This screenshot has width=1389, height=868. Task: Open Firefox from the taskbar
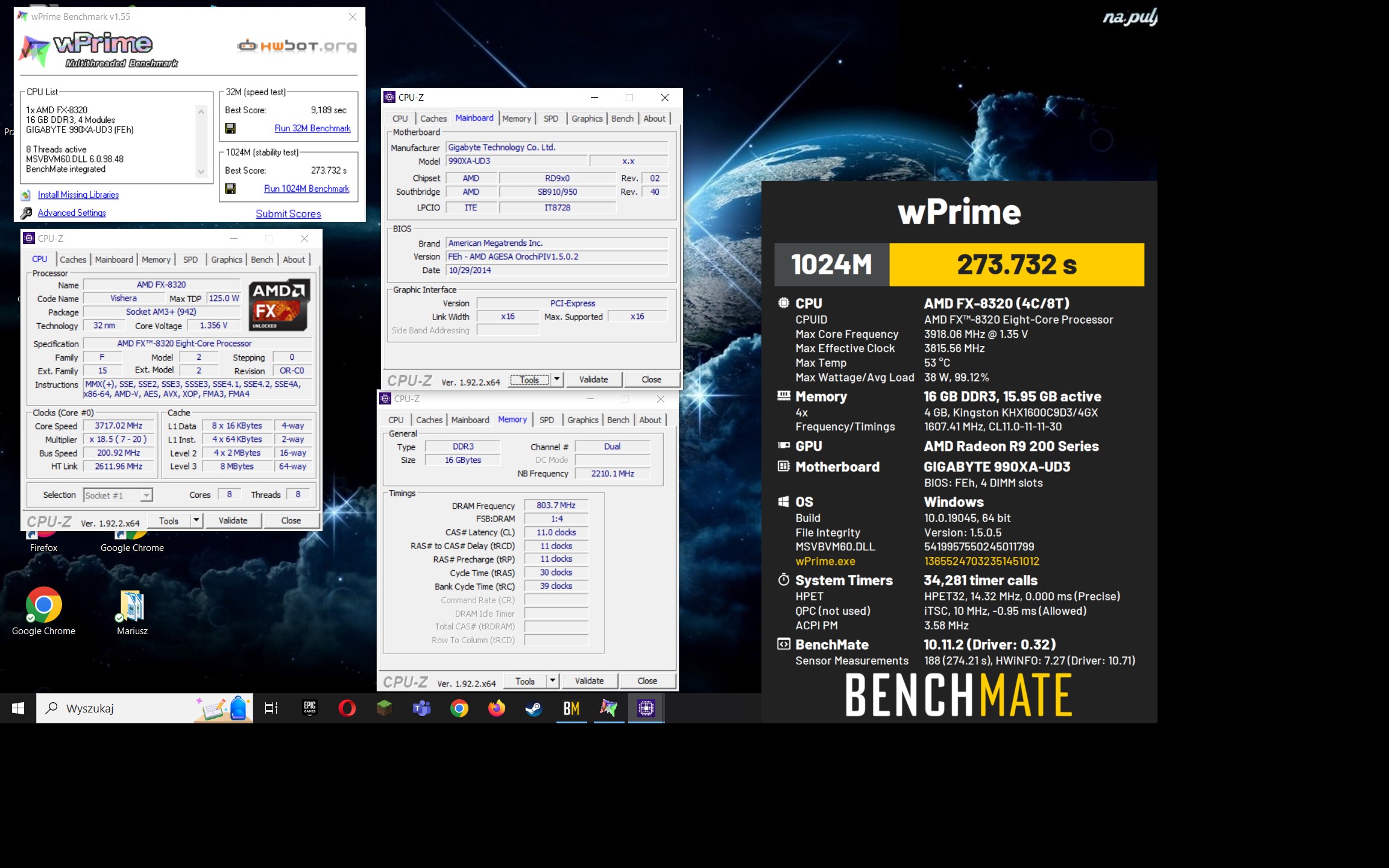pos(497,708)
